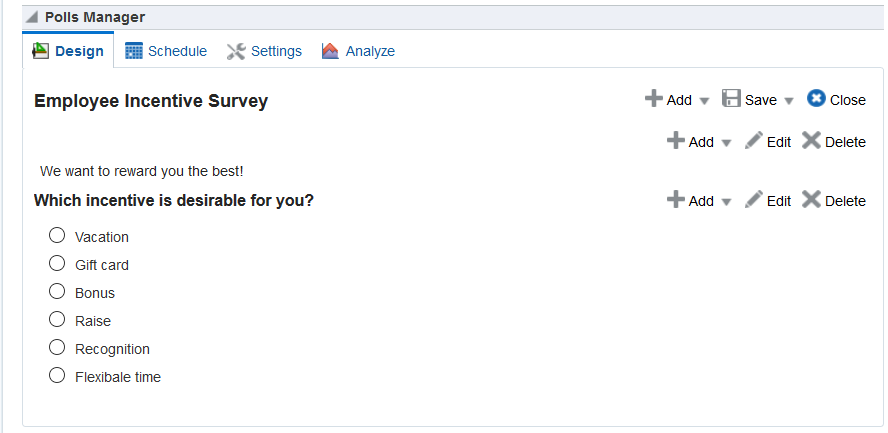Click the Design tab icon
Image resolution: width=888 pixels, height=433 pixels.
[41, 51]
